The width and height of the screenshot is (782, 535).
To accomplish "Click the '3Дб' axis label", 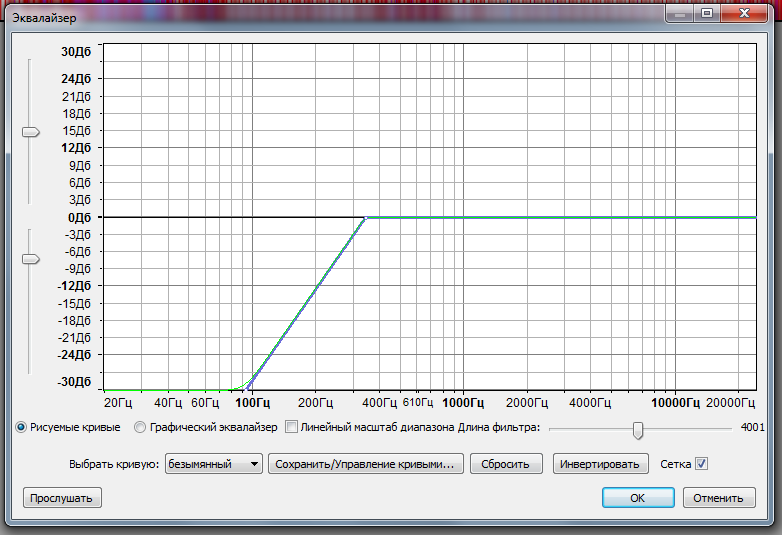I will pyautogui.click(x=80, y=200).
